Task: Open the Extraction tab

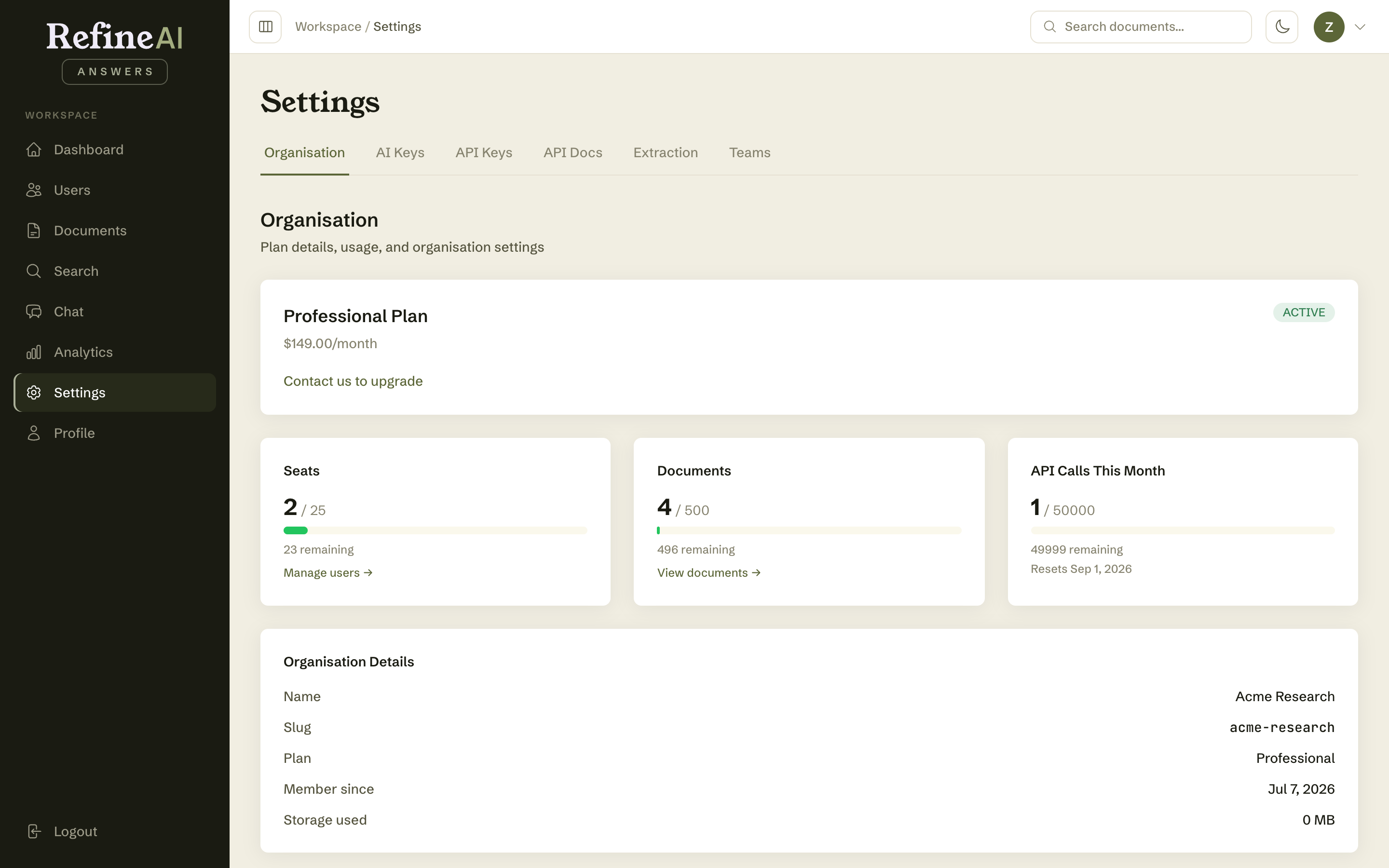Action: pos(666,153)
